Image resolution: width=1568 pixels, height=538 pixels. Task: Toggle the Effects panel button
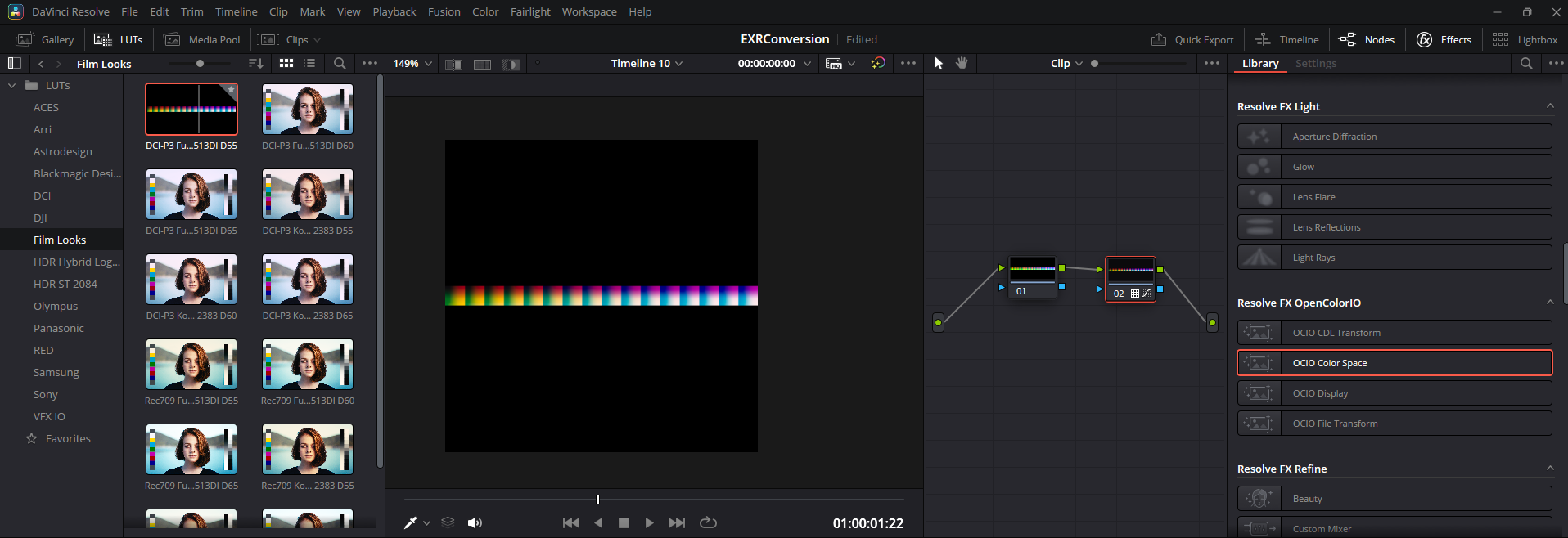[1444, 39]
